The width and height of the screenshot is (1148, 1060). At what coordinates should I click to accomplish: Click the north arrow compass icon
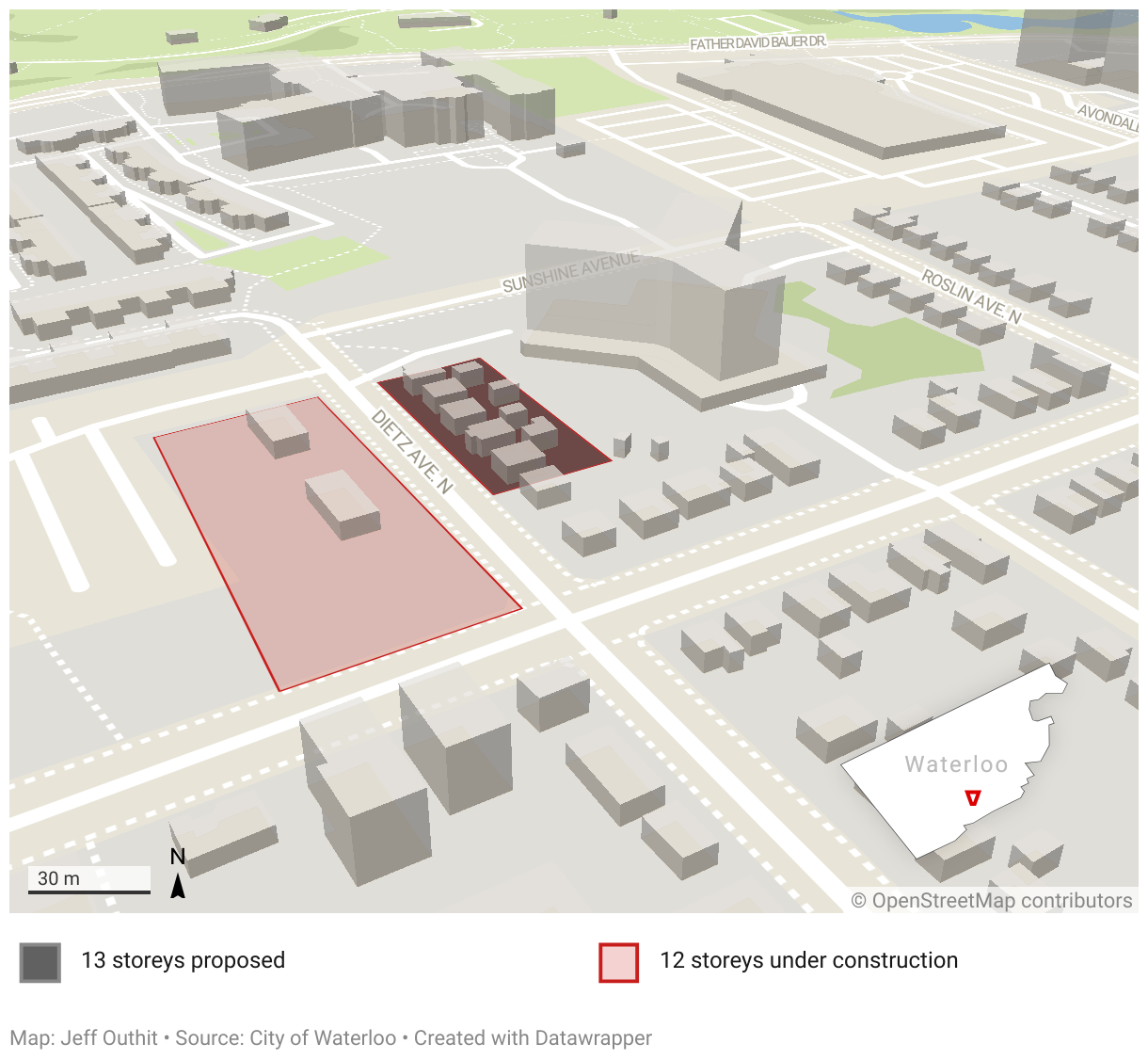pos(177,880)
